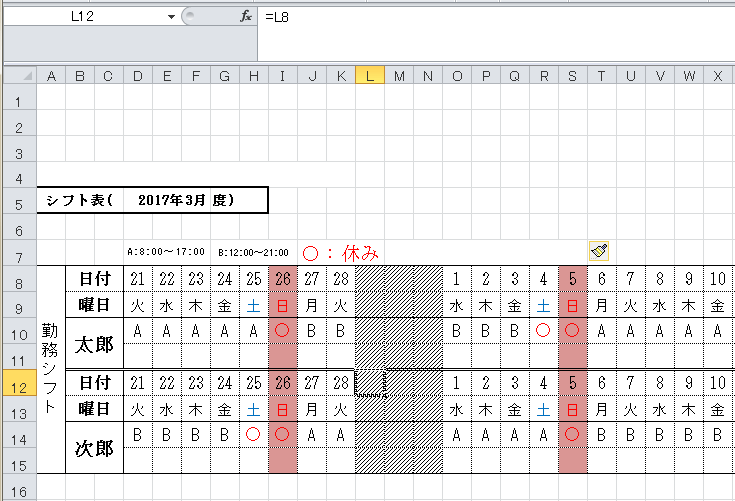This screenshot has width=735, height=501.
Task: Click date 28 in row 8
Action: pyautogui.click(x=341, y=279)
